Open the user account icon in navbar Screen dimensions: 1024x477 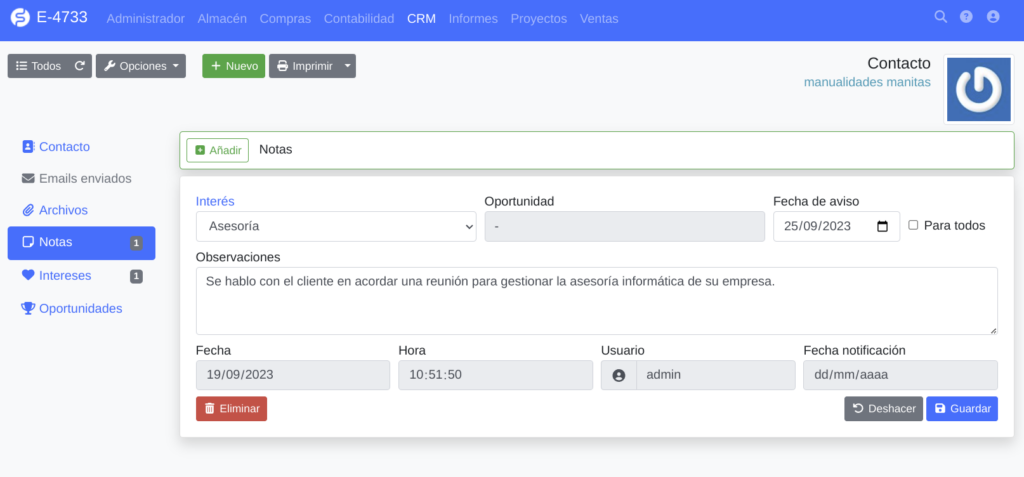click(x=993, y=17)
